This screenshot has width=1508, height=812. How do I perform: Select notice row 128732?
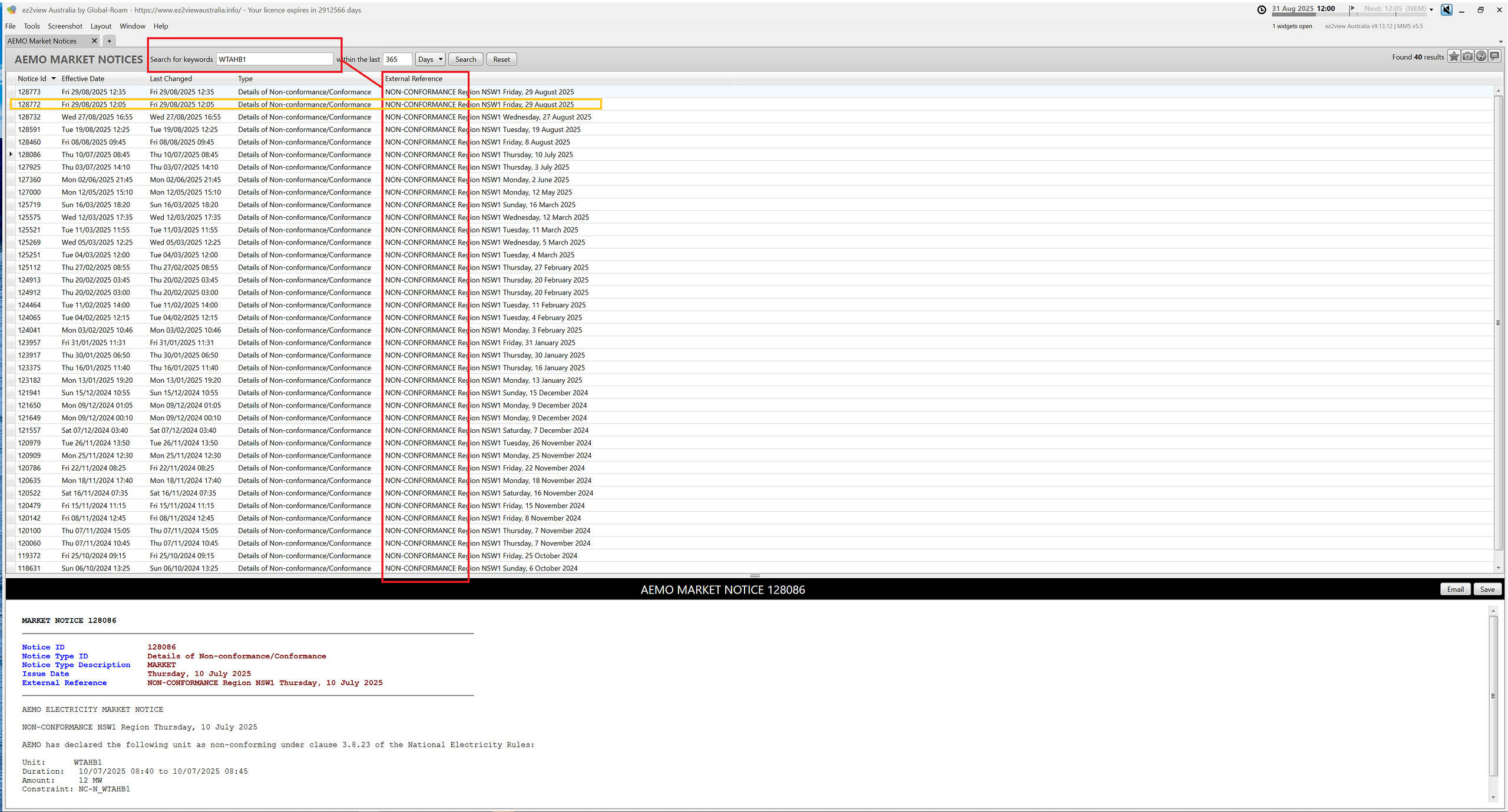[751, 117]
